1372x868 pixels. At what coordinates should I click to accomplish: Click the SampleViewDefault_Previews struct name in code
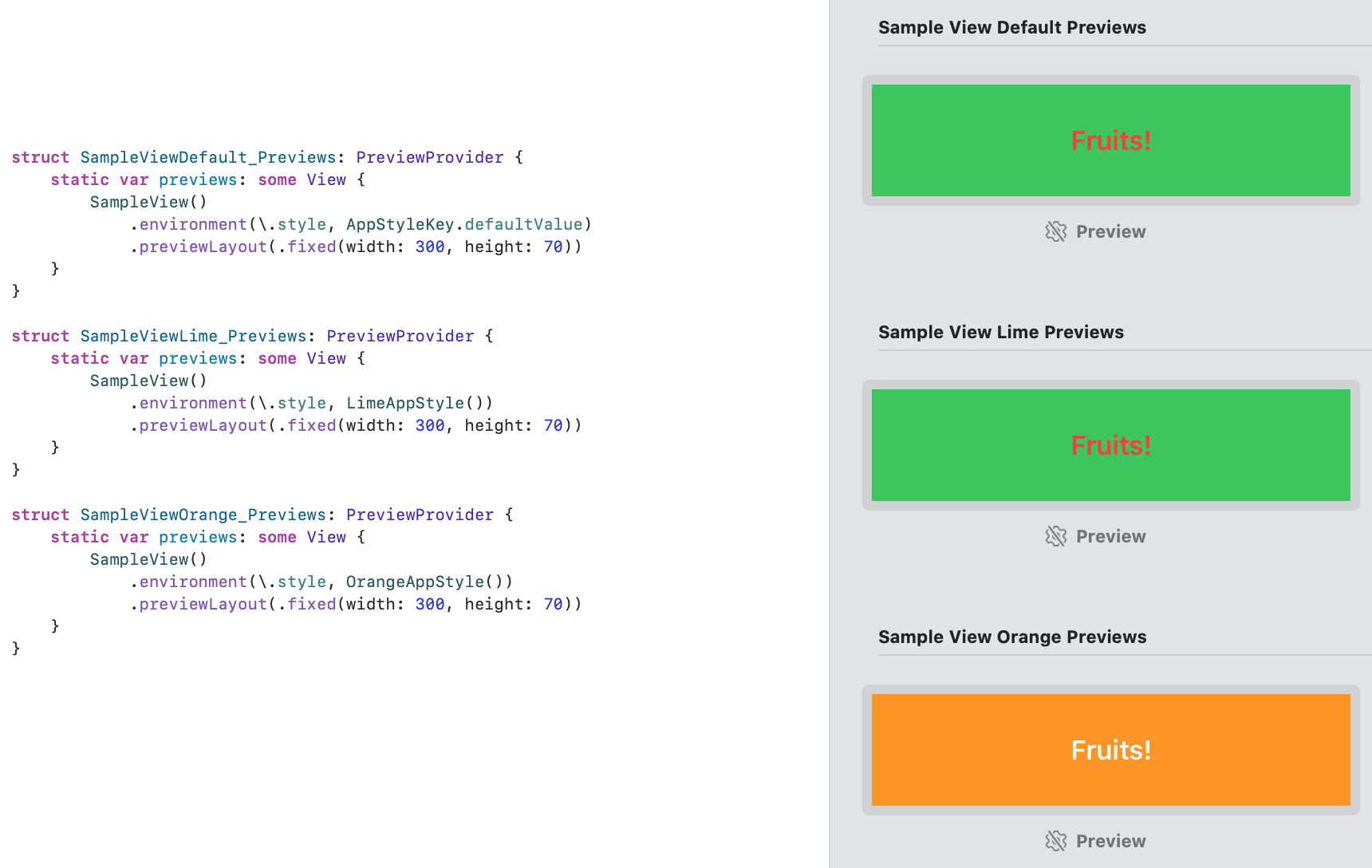(207, 157)
